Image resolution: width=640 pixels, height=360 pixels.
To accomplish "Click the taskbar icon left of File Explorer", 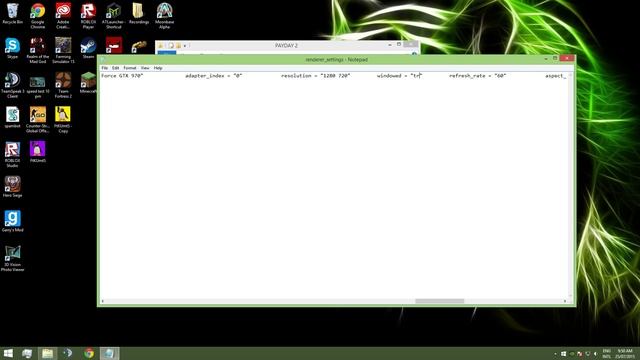I will [27, 353].
